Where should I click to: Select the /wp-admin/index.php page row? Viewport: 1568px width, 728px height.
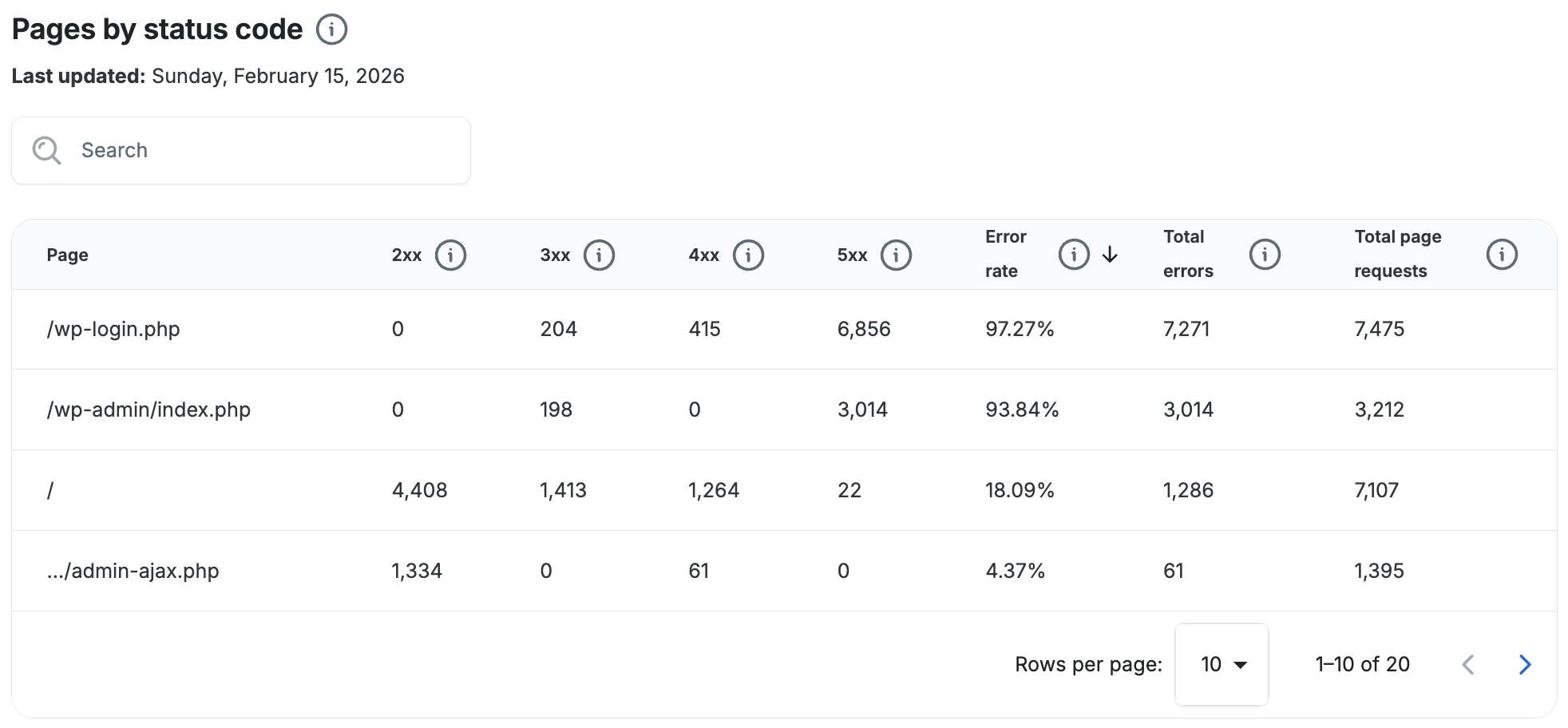[x=148, y=409]
